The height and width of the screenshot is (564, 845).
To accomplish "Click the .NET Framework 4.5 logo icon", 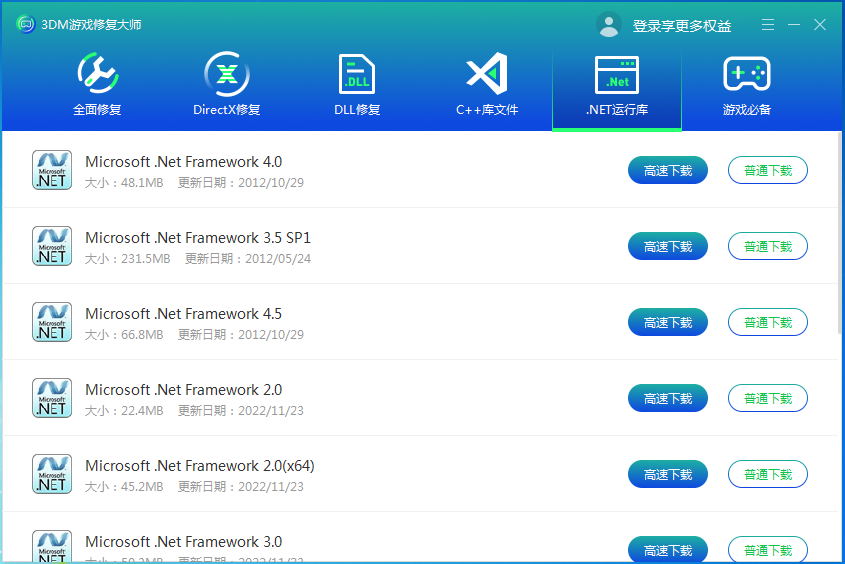I will click(x=52, y=322).
